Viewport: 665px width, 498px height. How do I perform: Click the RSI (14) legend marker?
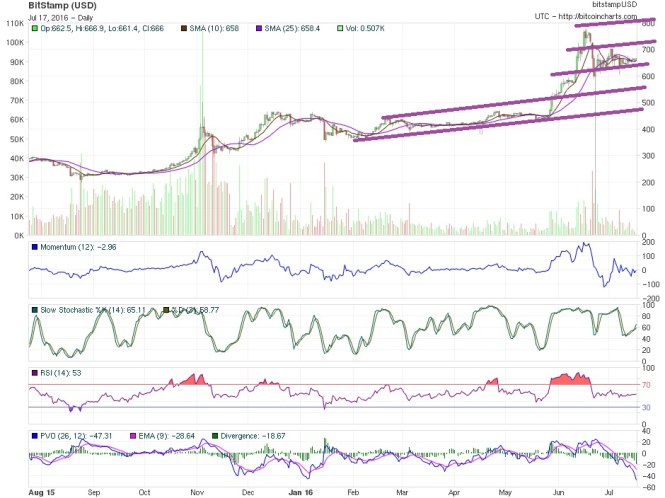36,373
